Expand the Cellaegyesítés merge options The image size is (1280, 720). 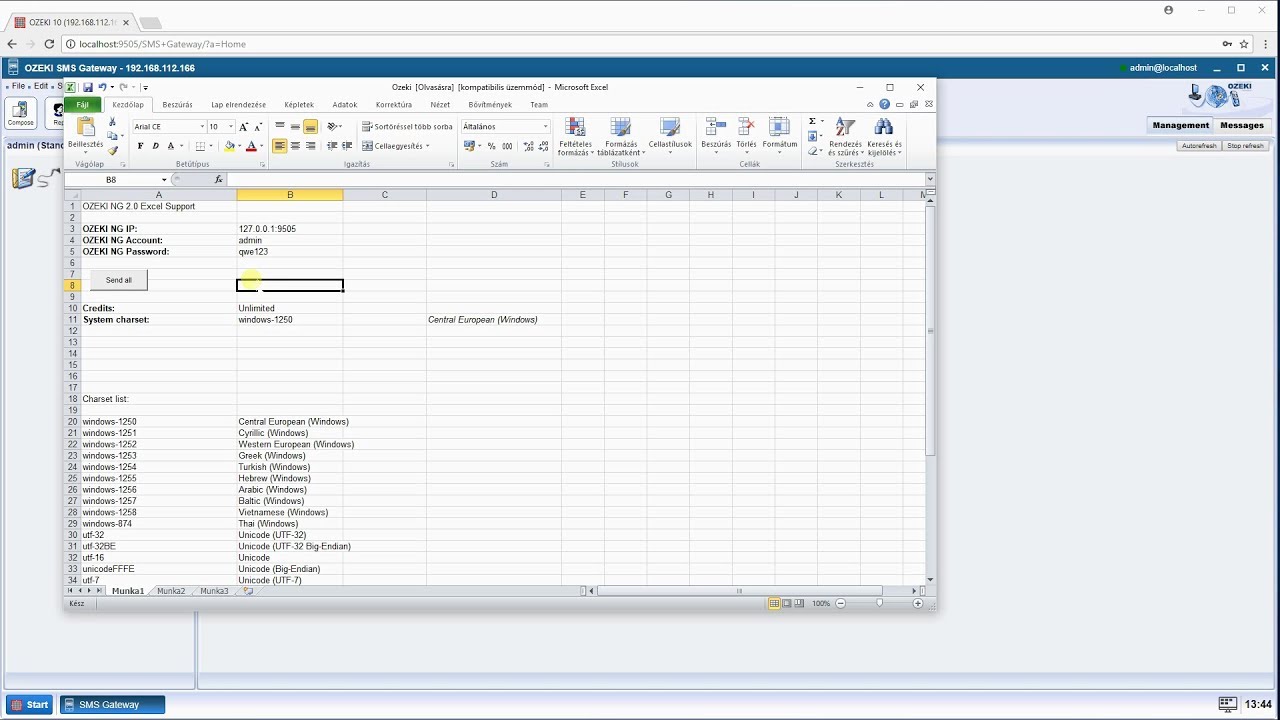click(x=428, y=146)
